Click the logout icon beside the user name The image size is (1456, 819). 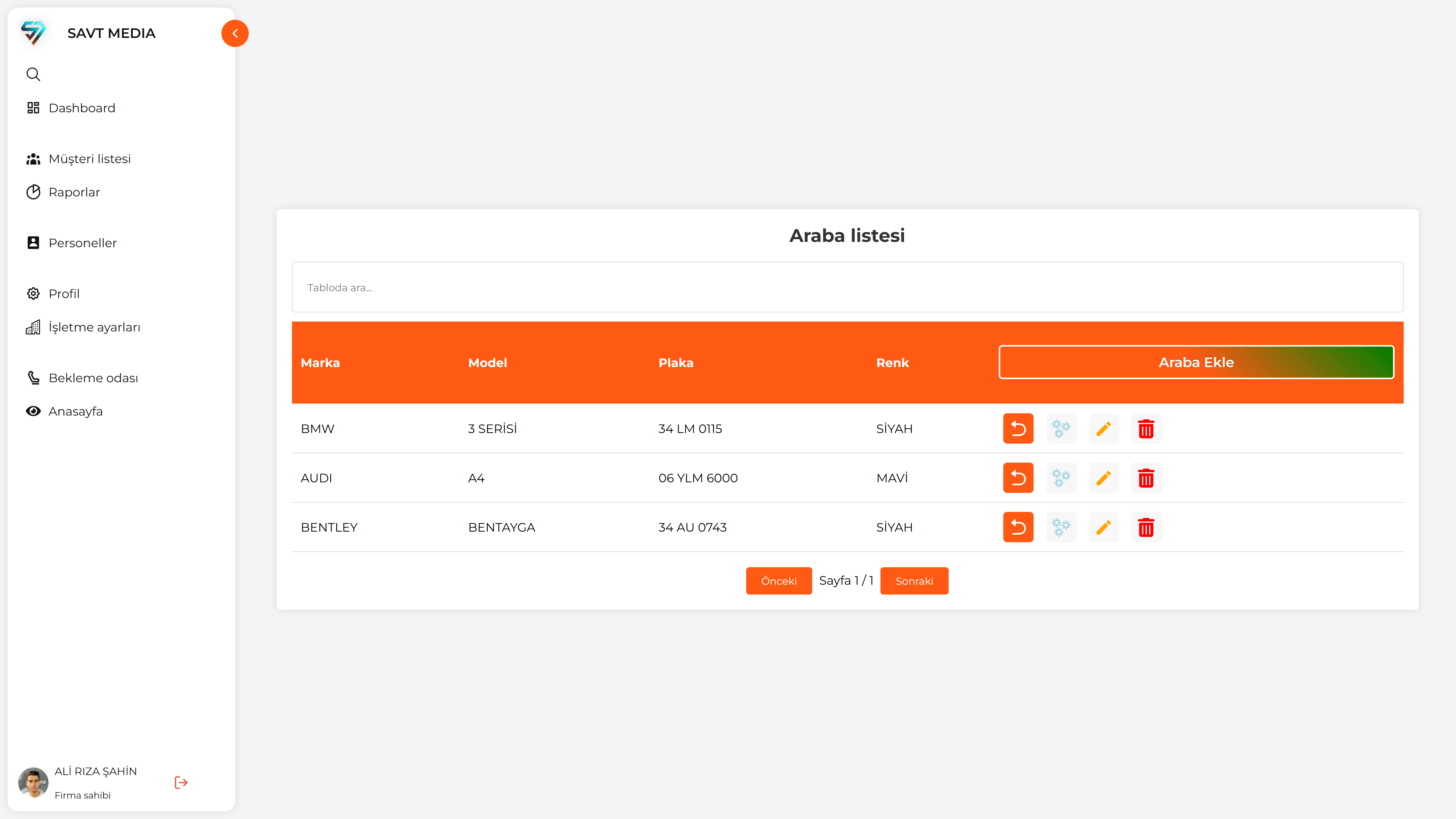tap(181, 782)
